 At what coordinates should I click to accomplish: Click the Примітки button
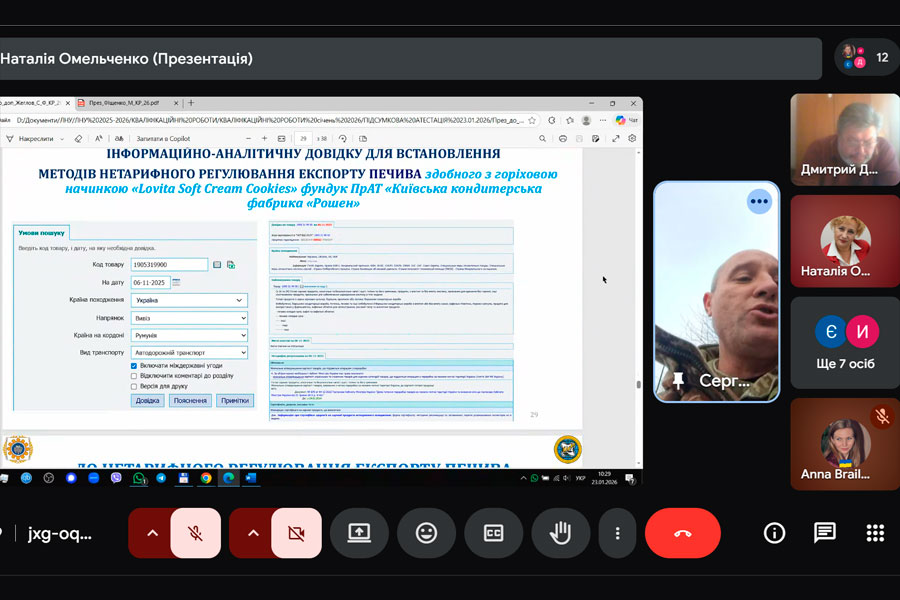(x=235, y=401)
